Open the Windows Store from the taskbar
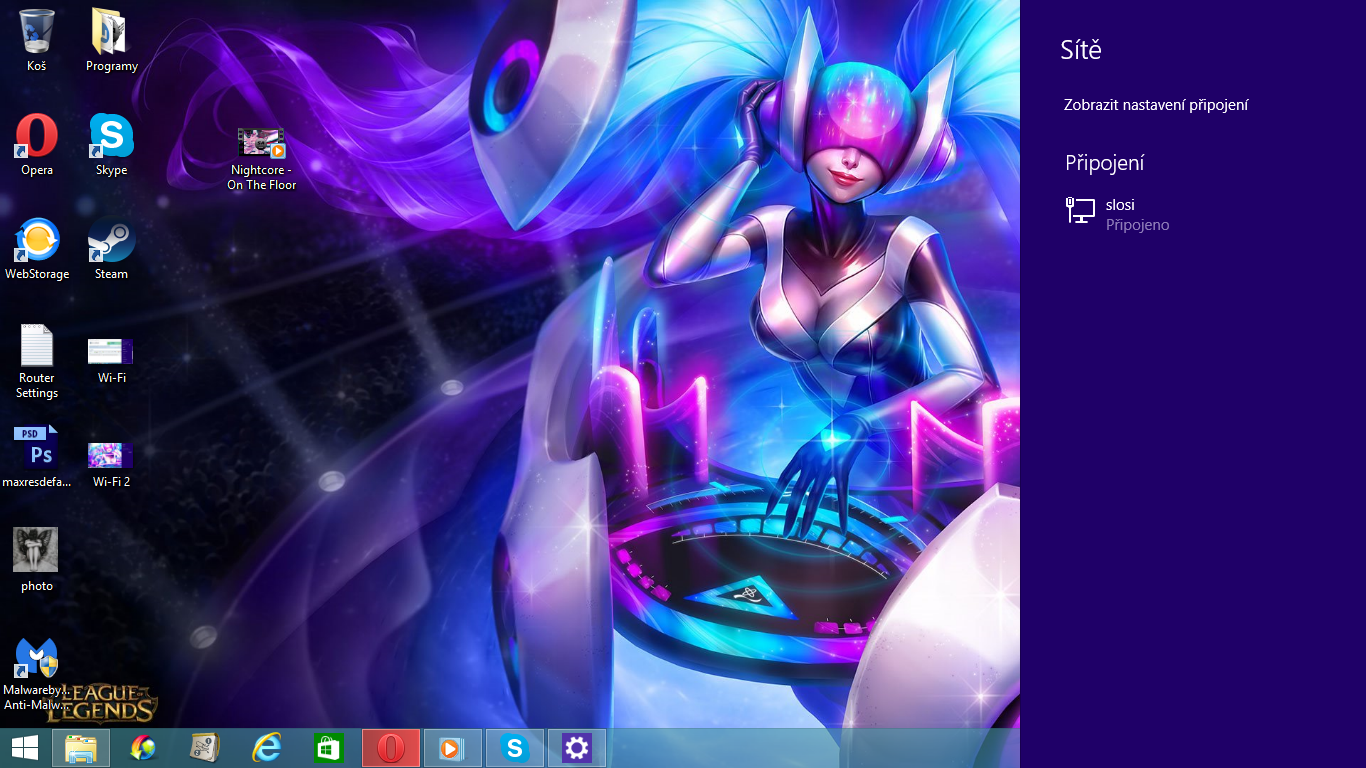 [x=329, y=748]
